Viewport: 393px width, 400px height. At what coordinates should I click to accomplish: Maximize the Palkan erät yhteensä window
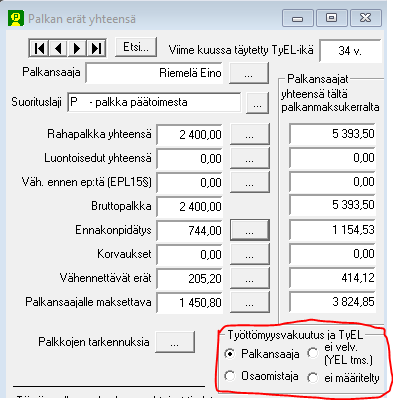pos(331,18)
